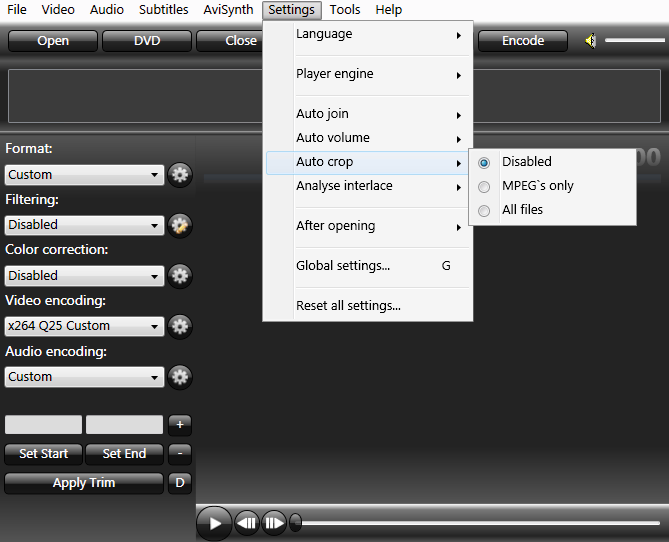
Task: Open Filtering settings wand icon
Action: tap(180, 225)
